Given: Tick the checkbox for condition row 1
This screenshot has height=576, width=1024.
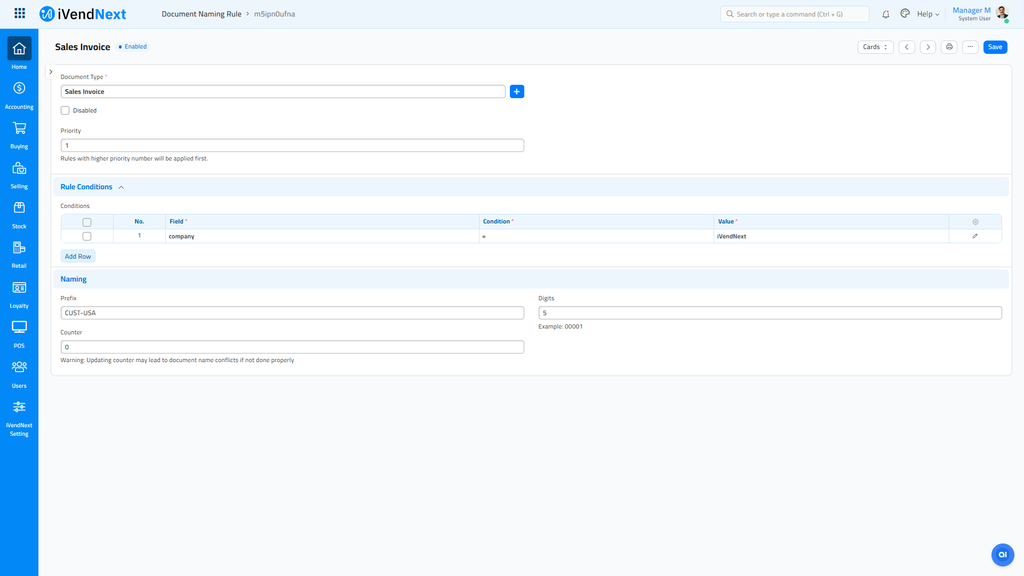Looking at the screenshot, I should 87,236.
